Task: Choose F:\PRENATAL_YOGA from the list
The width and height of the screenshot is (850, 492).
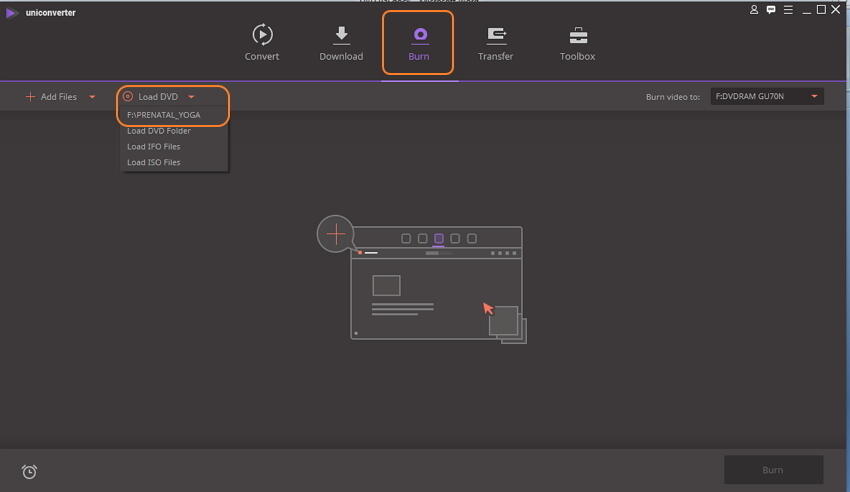Action: 164,115
